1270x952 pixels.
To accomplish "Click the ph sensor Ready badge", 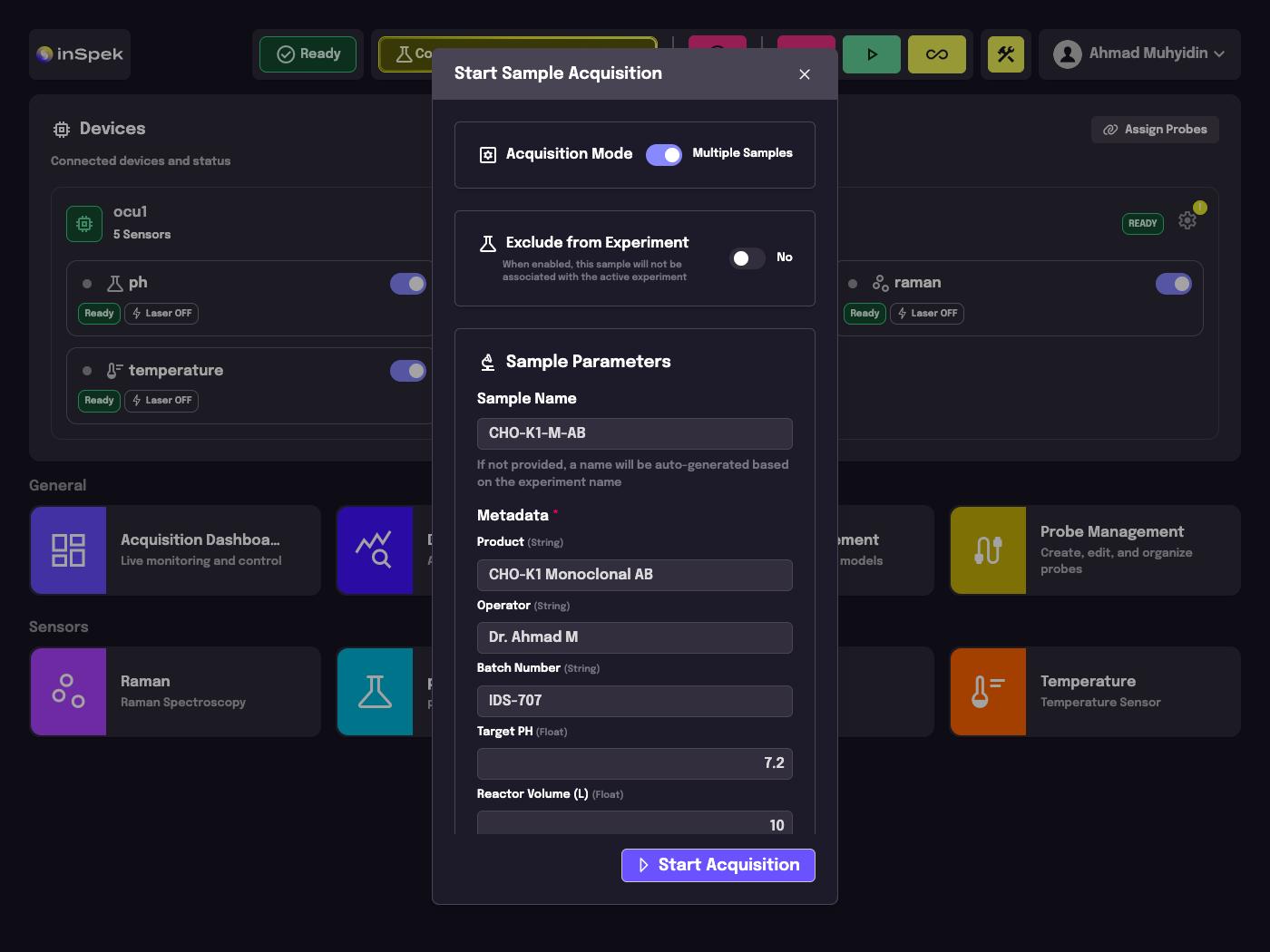I will coord(100,314).
